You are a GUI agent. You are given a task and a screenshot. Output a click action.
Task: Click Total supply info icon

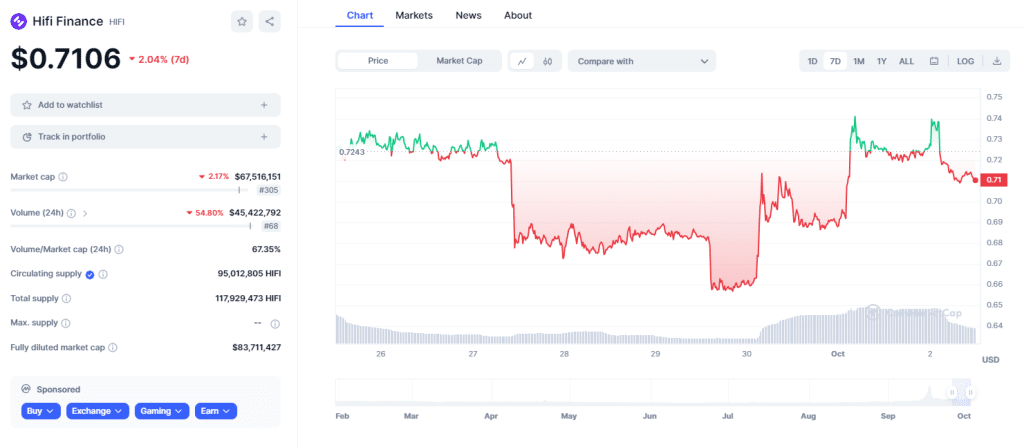point(67,299)
